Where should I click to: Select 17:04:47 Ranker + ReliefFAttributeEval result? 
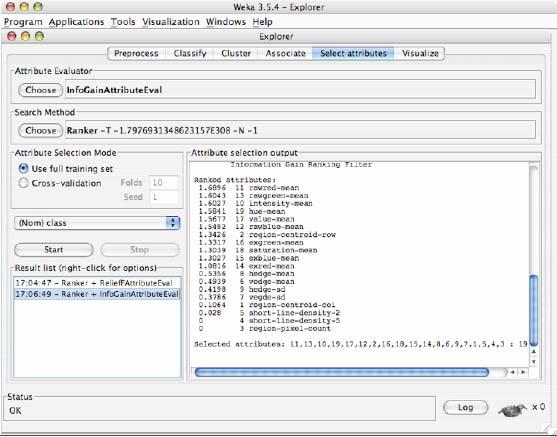point(97,283)
